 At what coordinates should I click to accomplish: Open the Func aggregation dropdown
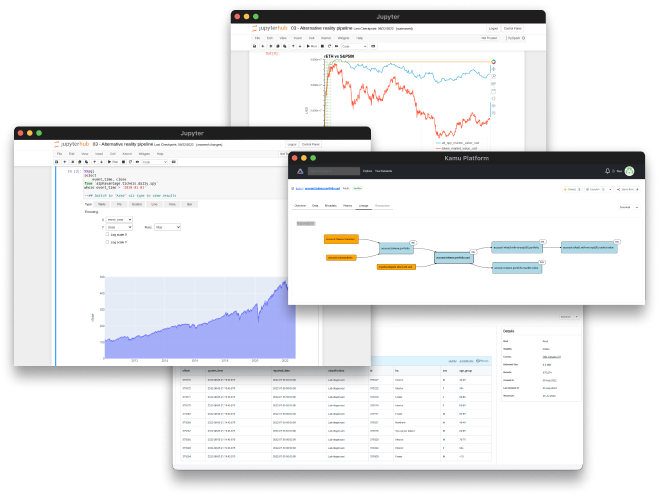click(167, 227)
